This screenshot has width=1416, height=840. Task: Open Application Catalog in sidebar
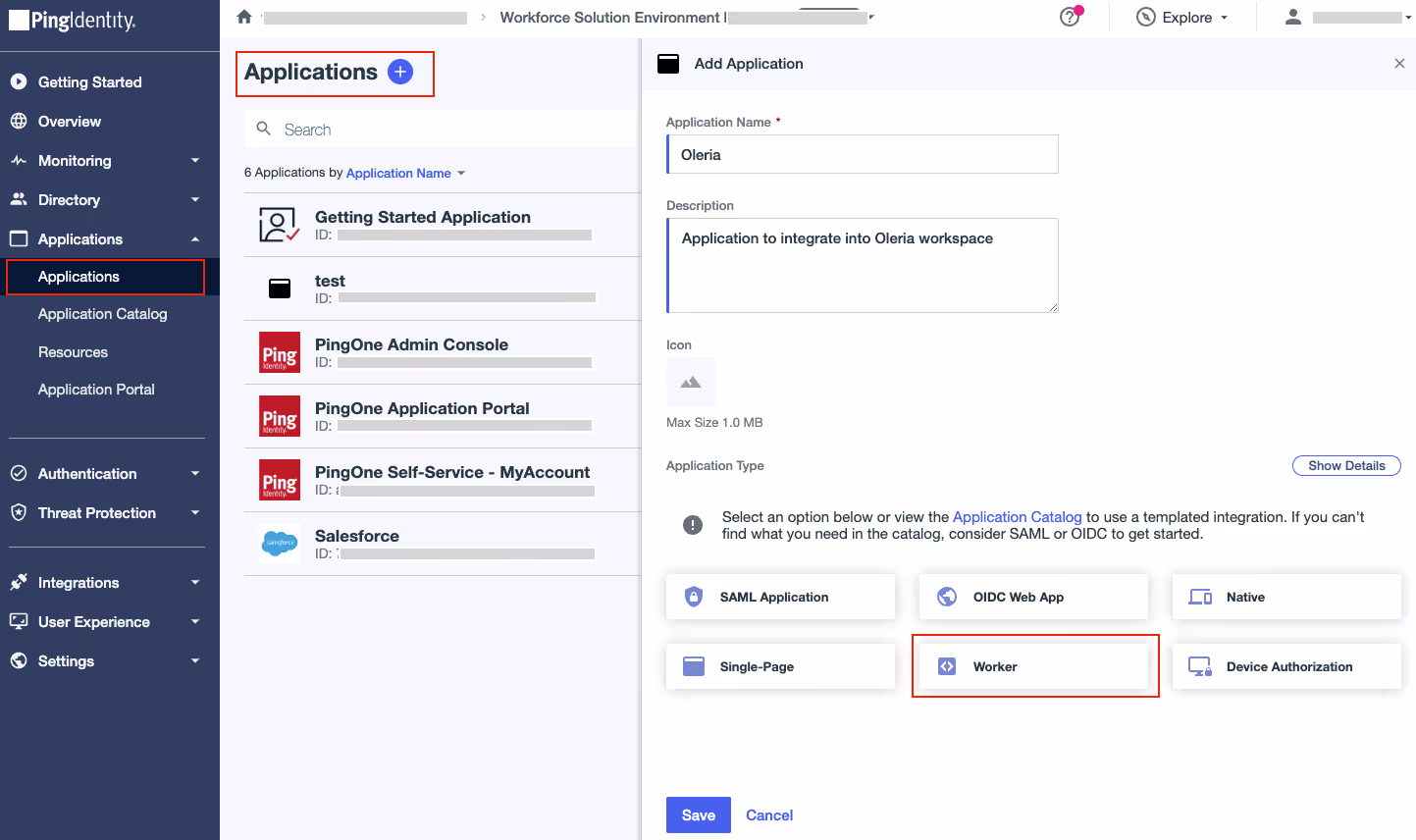click(x=102, y=314)
